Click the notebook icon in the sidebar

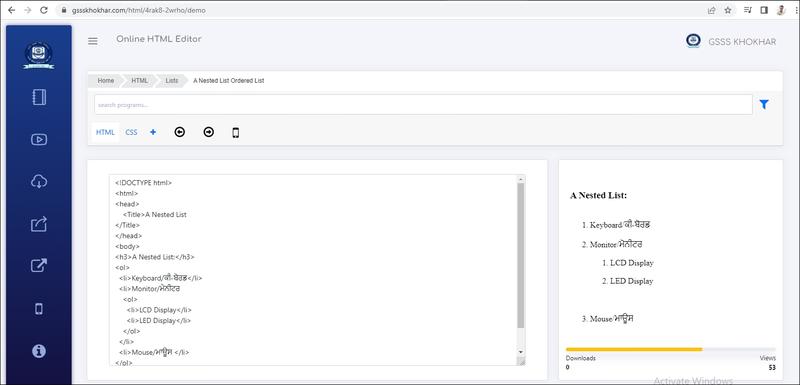click(39, 97)
